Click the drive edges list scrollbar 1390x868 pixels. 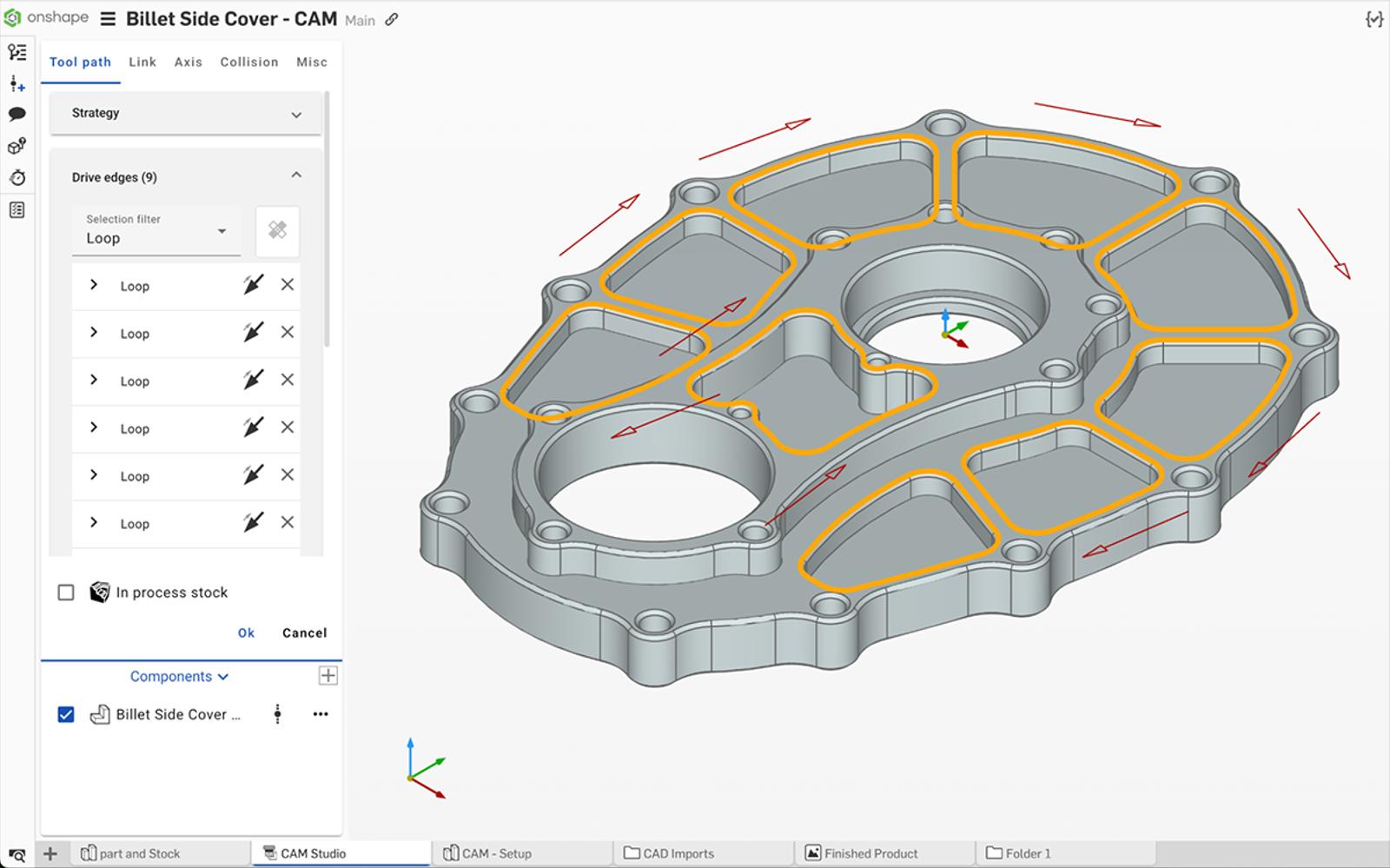[327, 217]
